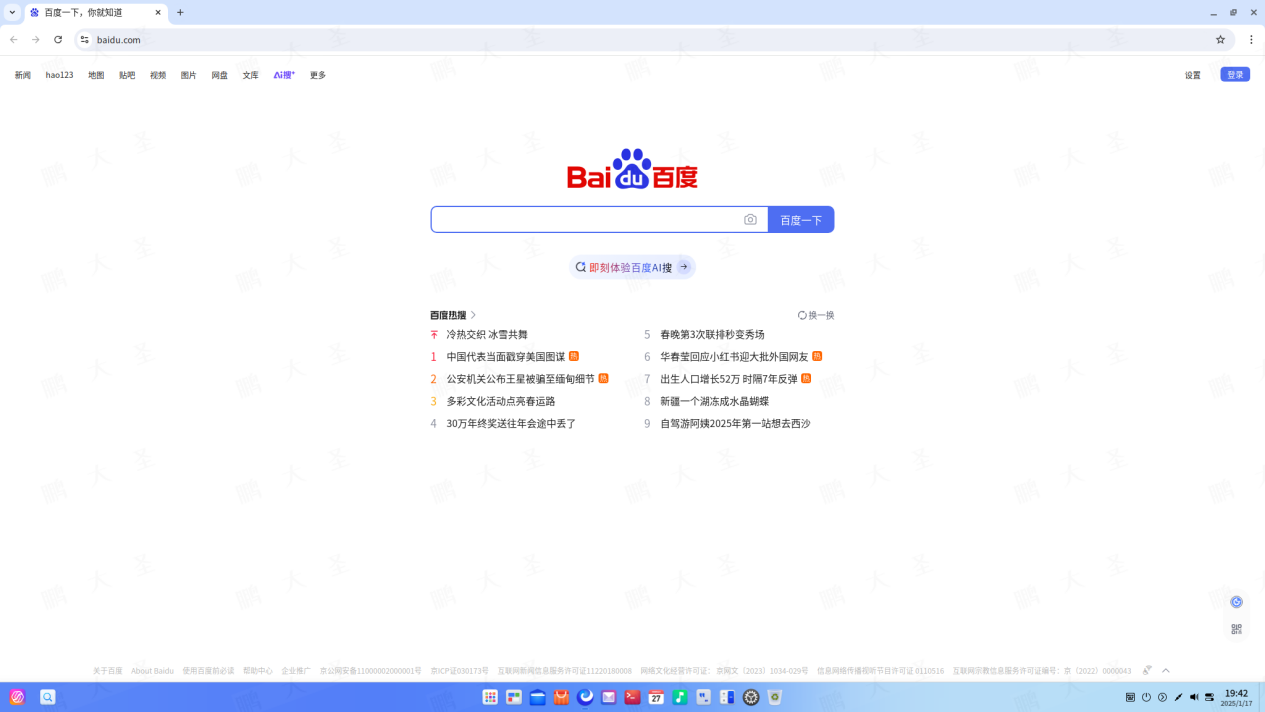Show the QR code icon at right edge
This screenshot has height=712, width=1265.
1236,629
